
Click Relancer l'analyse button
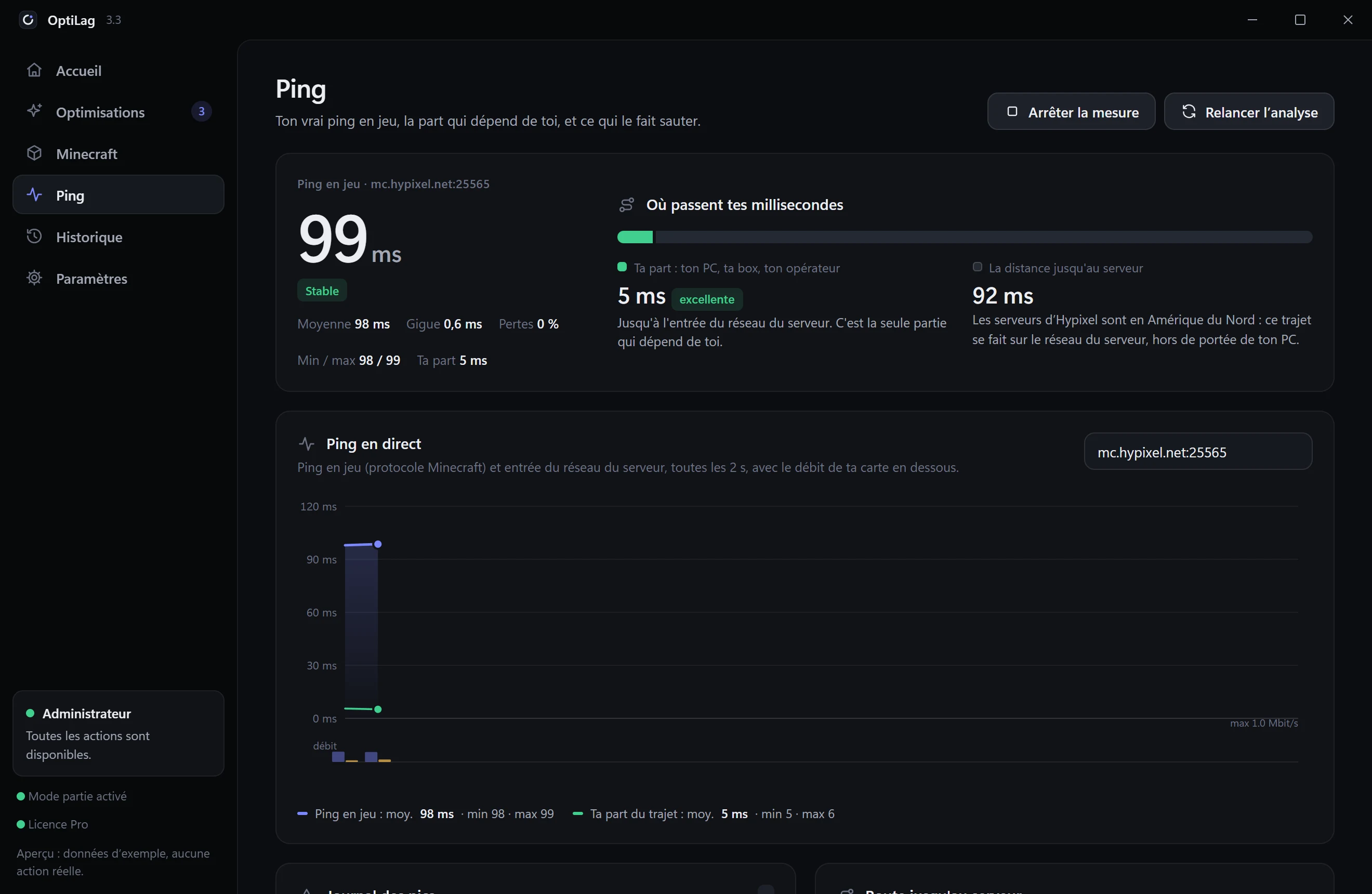click(1249, 111)
